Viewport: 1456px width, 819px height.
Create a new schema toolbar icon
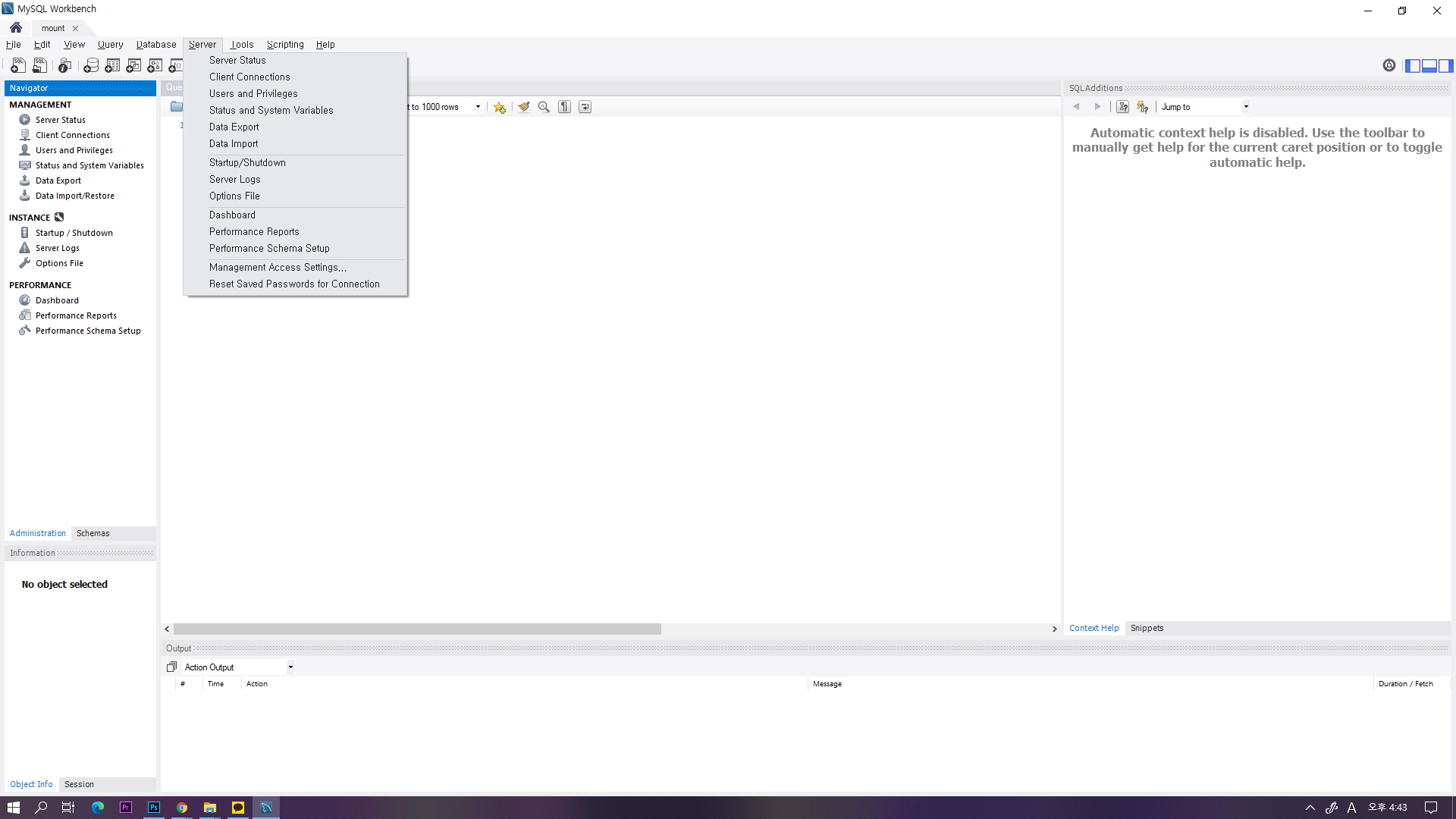tap(91, 66)
